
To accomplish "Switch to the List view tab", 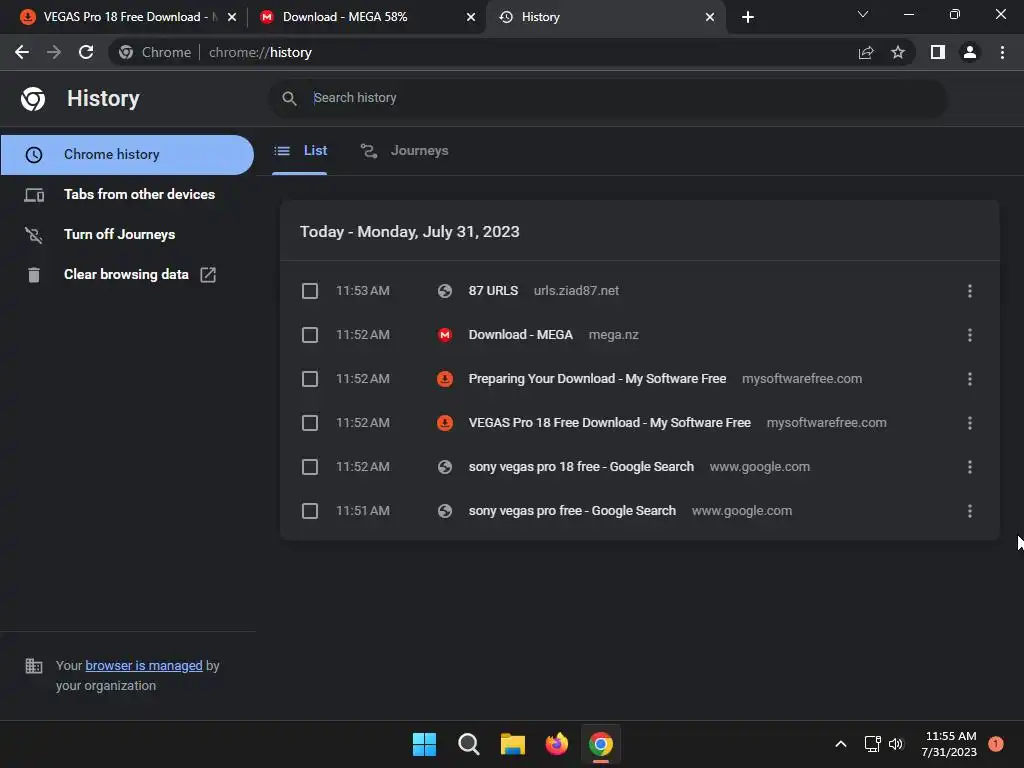I will (300, 151).
